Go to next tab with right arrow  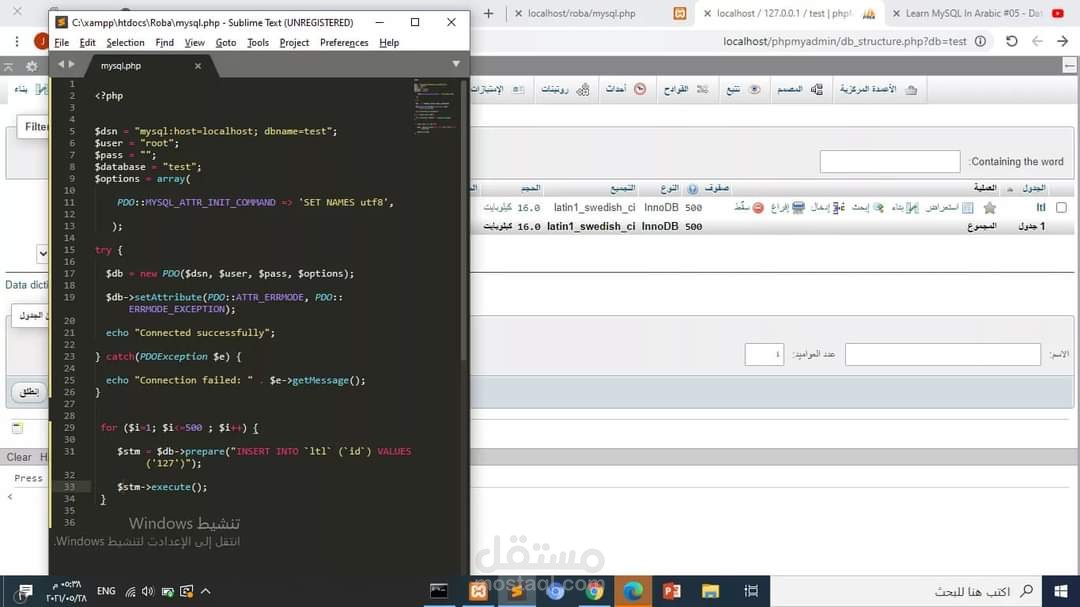pyautogui.click(x=71, y=64)
